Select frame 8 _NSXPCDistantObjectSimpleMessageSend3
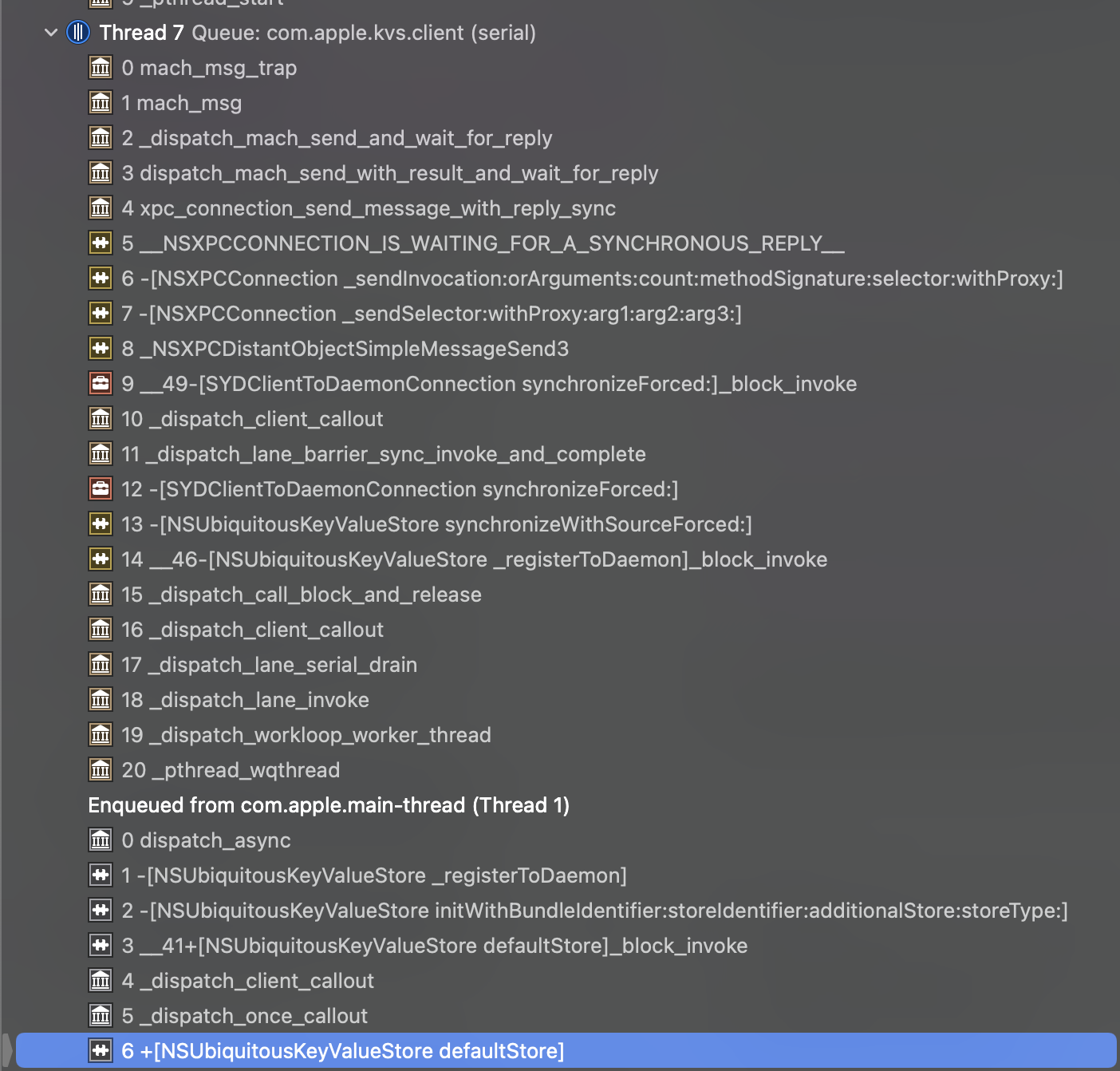Image resolution: width=1120 pixels, height=1071 pixels. [x=345, y=349]
